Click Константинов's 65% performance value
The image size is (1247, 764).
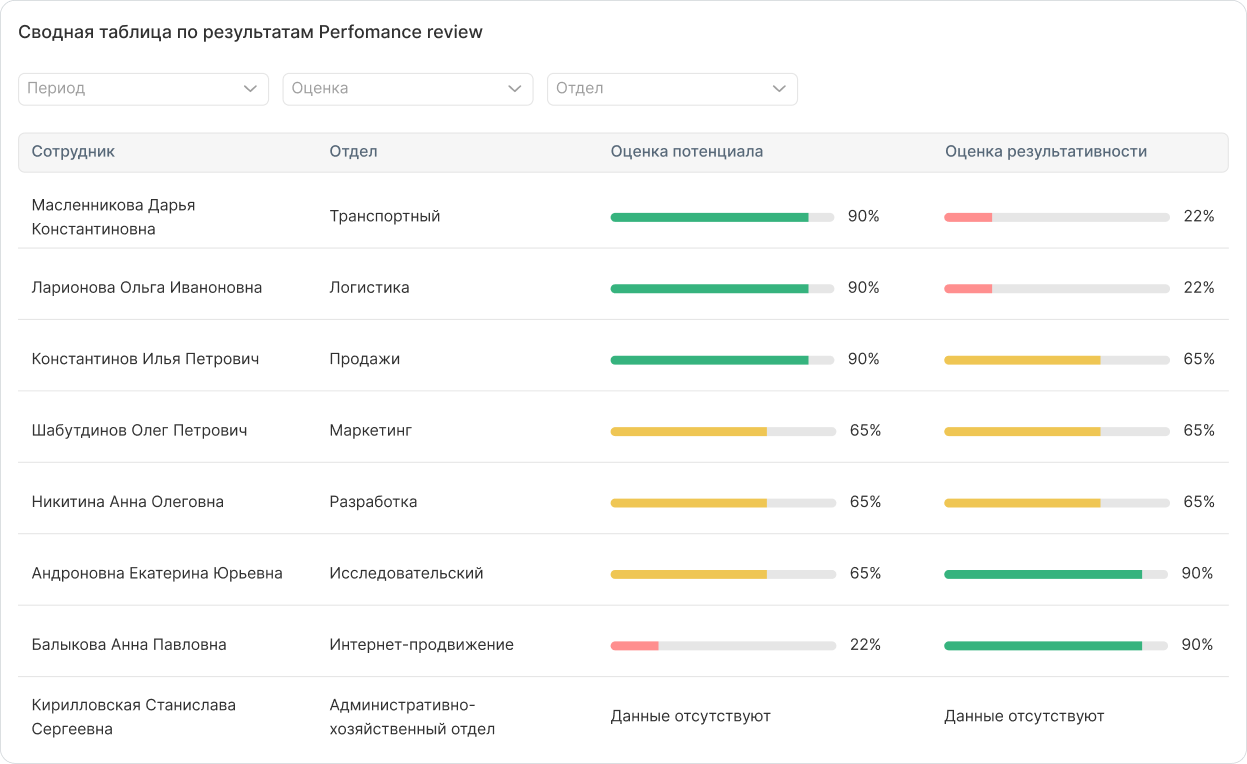pyautogui.click(x=1199, y=359)
